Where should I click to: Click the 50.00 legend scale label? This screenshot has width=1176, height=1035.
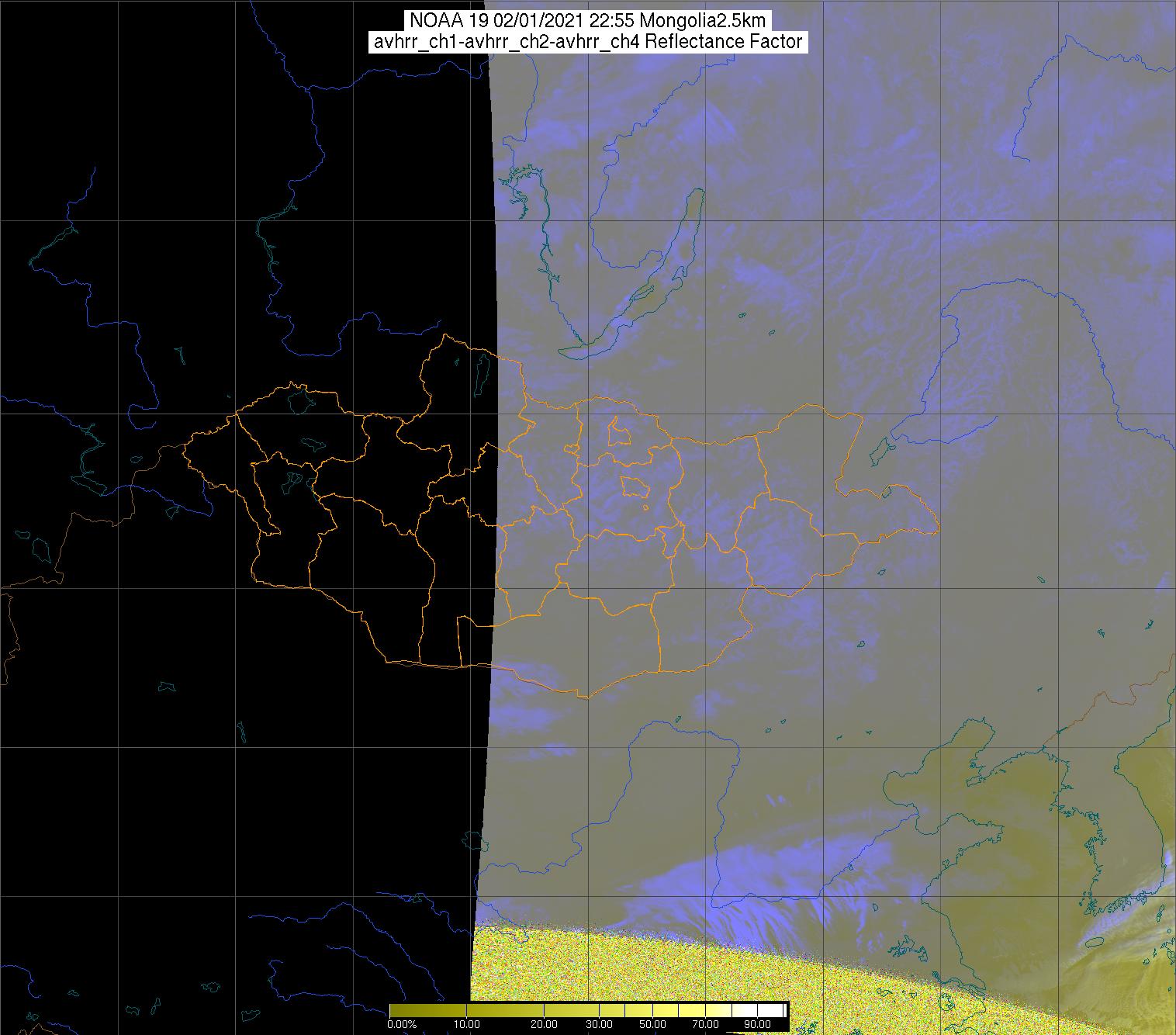653,1025
